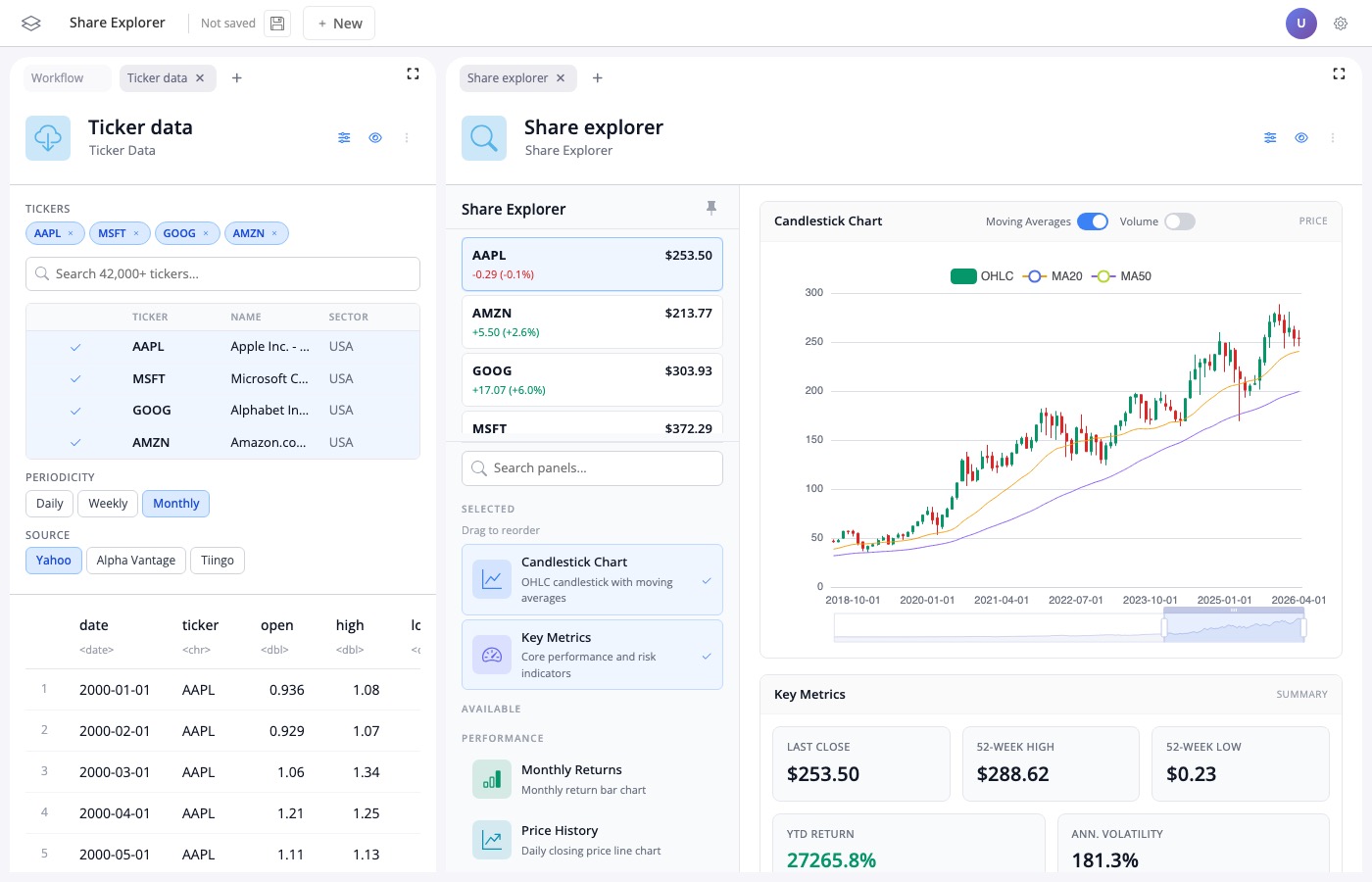Set periodicity to Daily
The height and width of the screenshot is (882, 1372).
pyautogui.click(x=50, y=504)
